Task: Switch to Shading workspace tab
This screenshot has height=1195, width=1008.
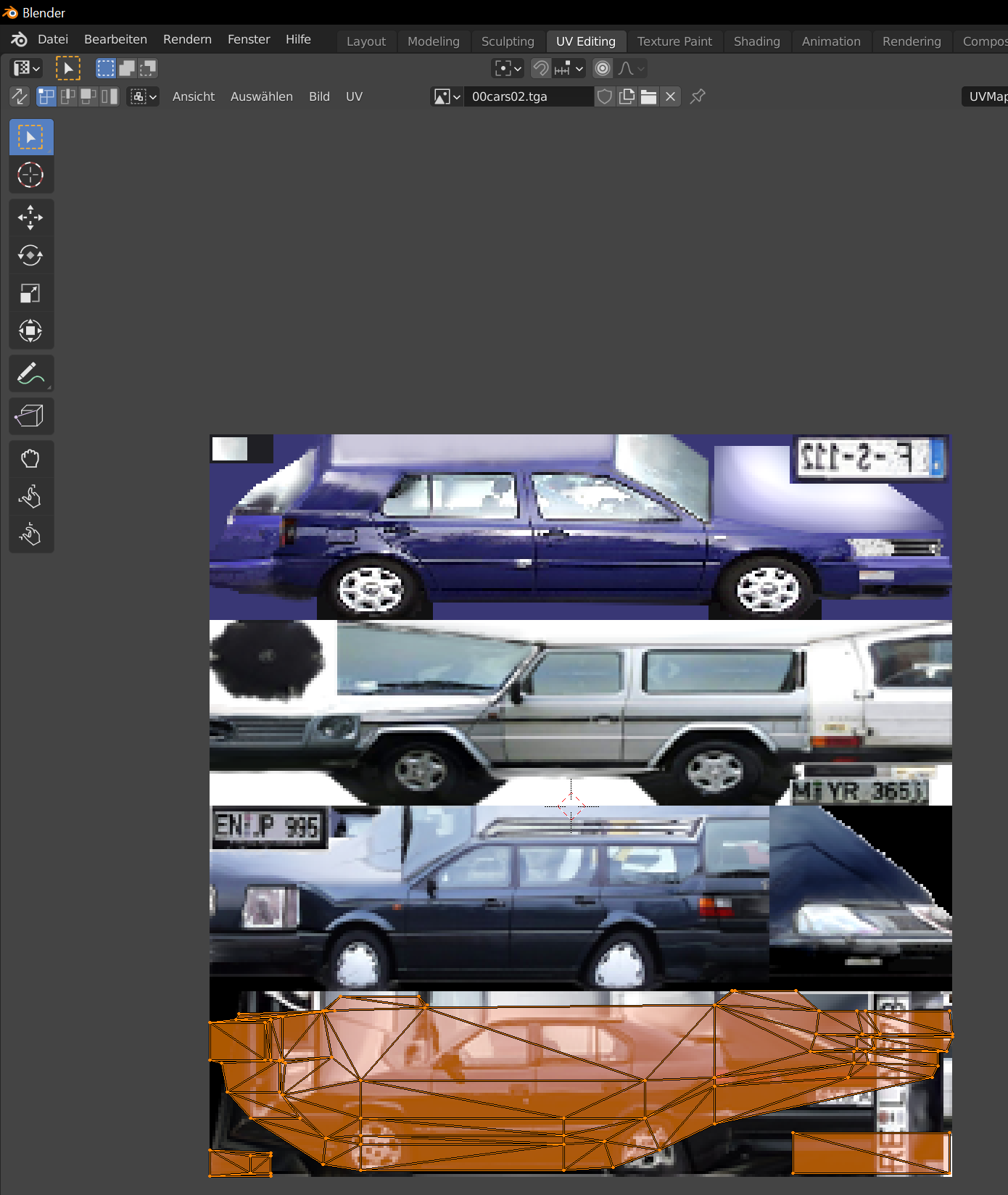Action: point(757,41)
